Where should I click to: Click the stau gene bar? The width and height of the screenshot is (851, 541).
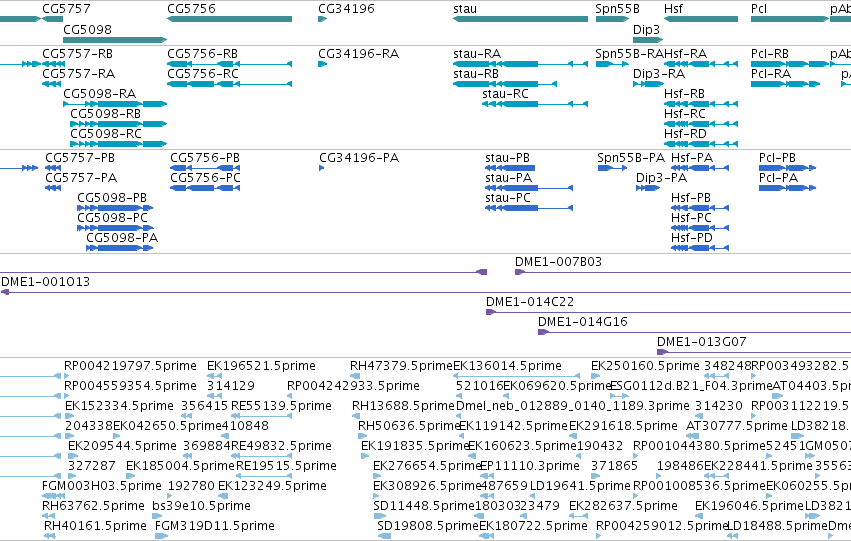click(520, 19)
